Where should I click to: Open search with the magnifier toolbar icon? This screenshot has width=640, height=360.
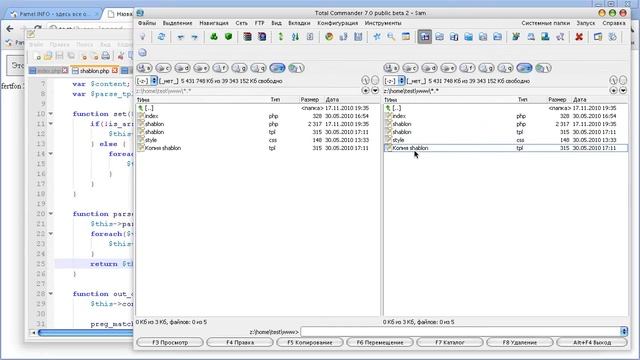[x=391, y=37]
